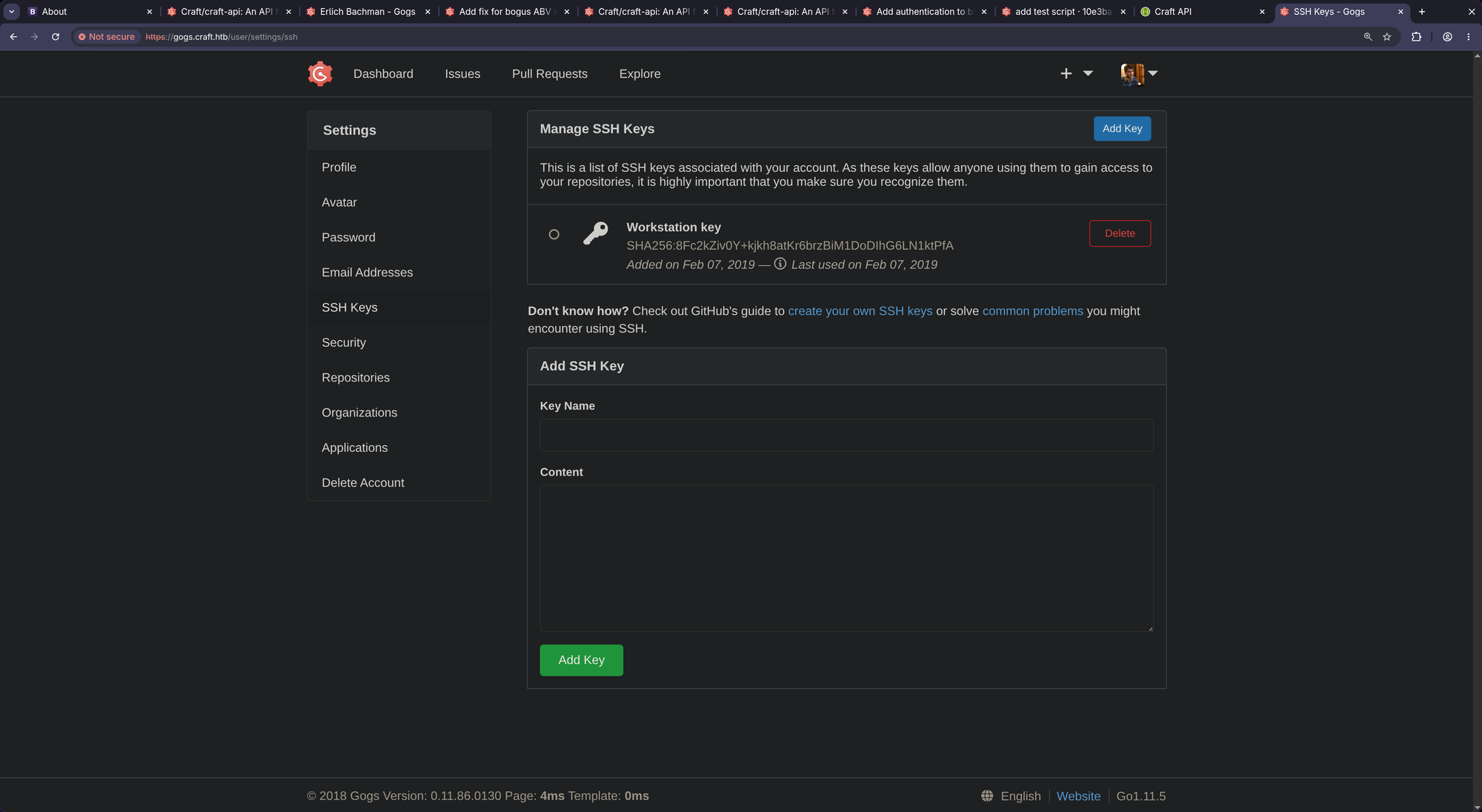The height and width of the screenshot is (812, 1482).
Task: Click the key icon next to Workstation key
Action: [x=595, y=233]
